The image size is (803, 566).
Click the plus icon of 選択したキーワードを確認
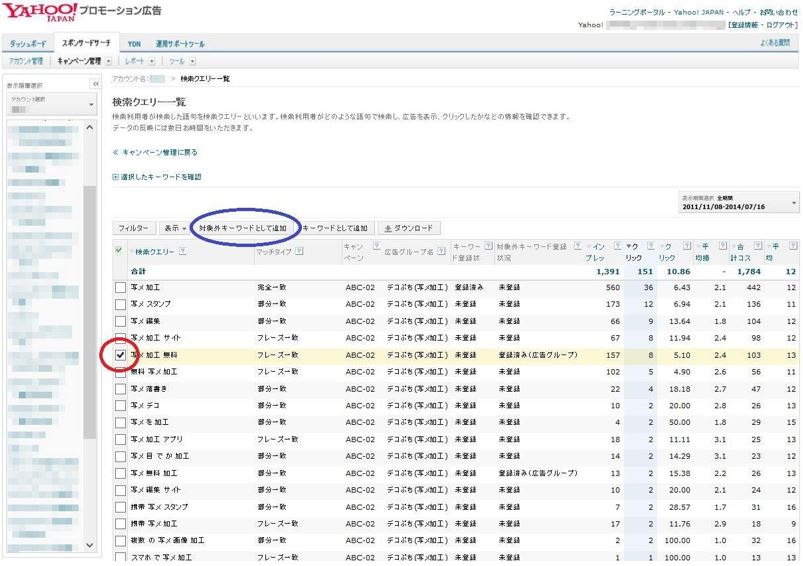tap(116, 177)
